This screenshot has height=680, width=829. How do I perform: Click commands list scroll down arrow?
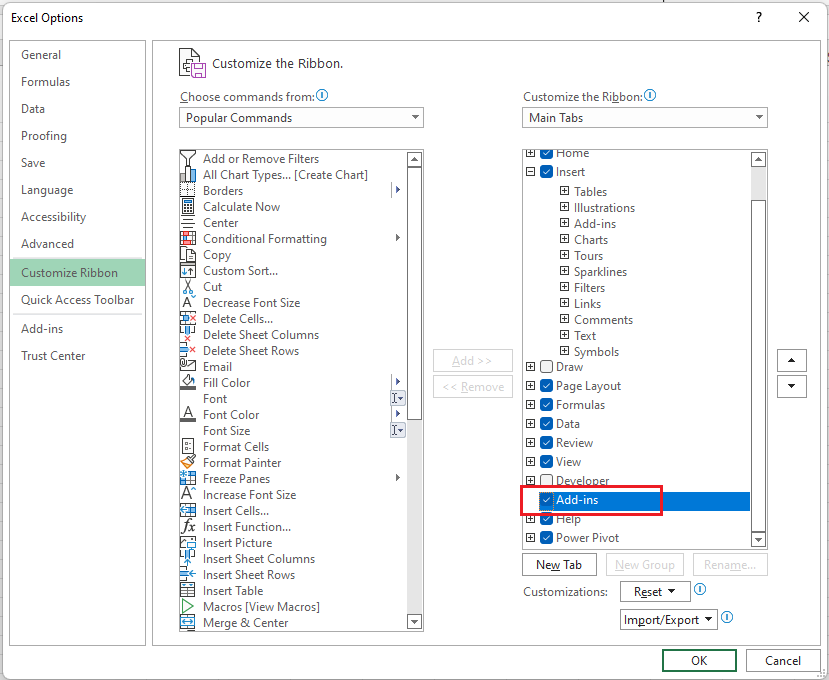[x=414, y=622]
